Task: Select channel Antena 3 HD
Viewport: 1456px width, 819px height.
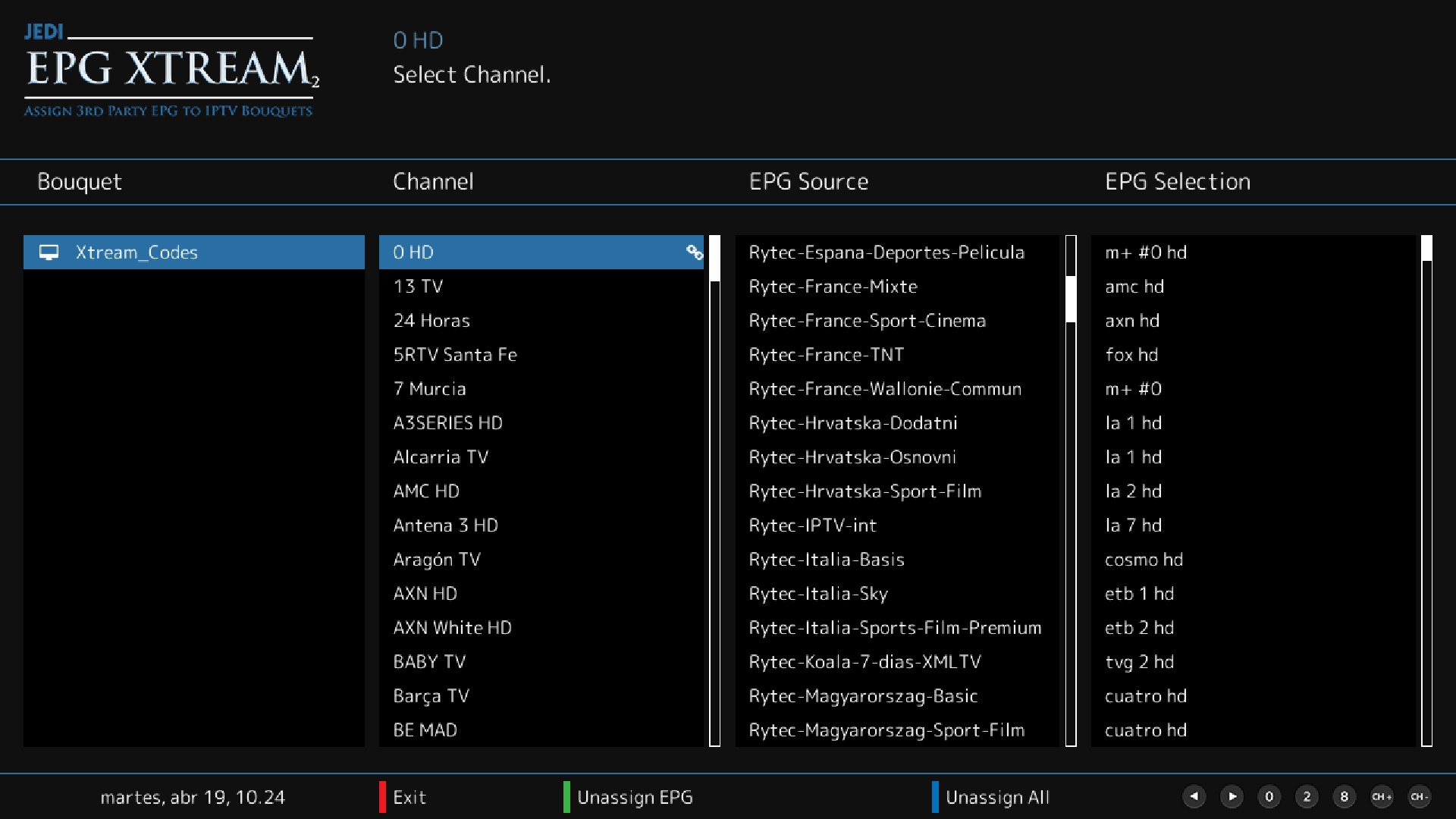Action: [x=445, y=526]
